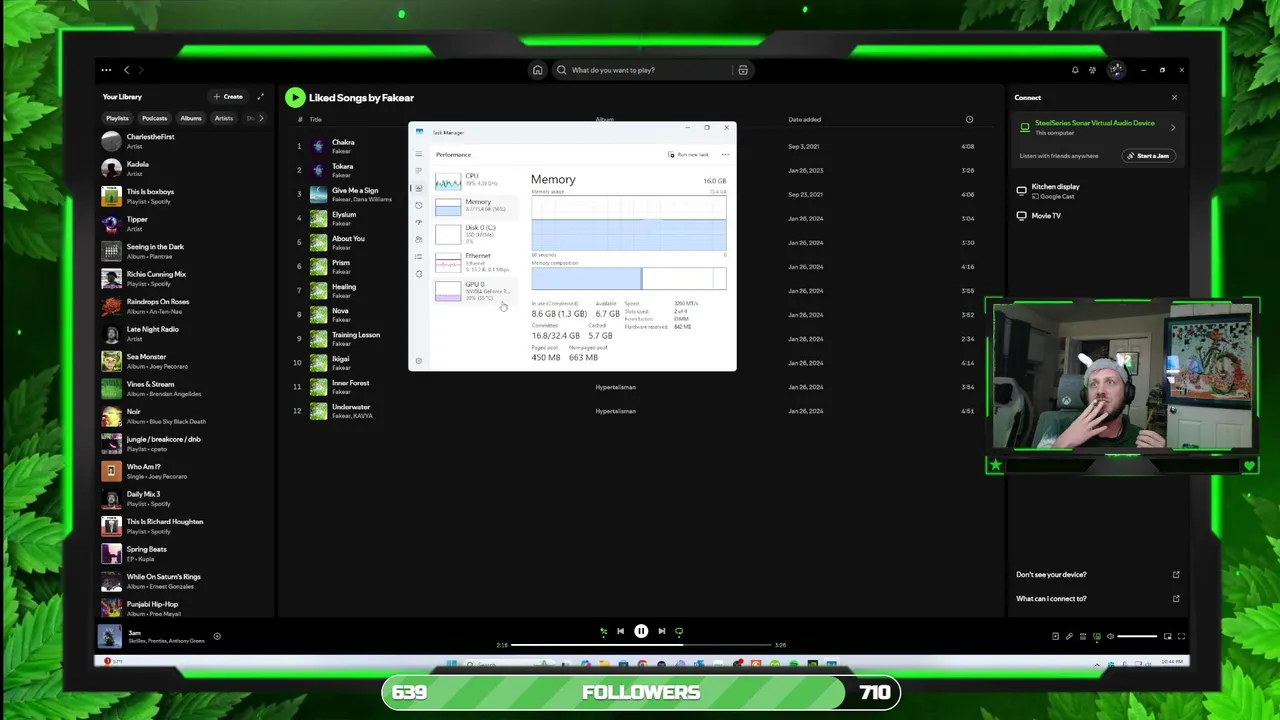Open the play queue icon

click(1083, 636)
